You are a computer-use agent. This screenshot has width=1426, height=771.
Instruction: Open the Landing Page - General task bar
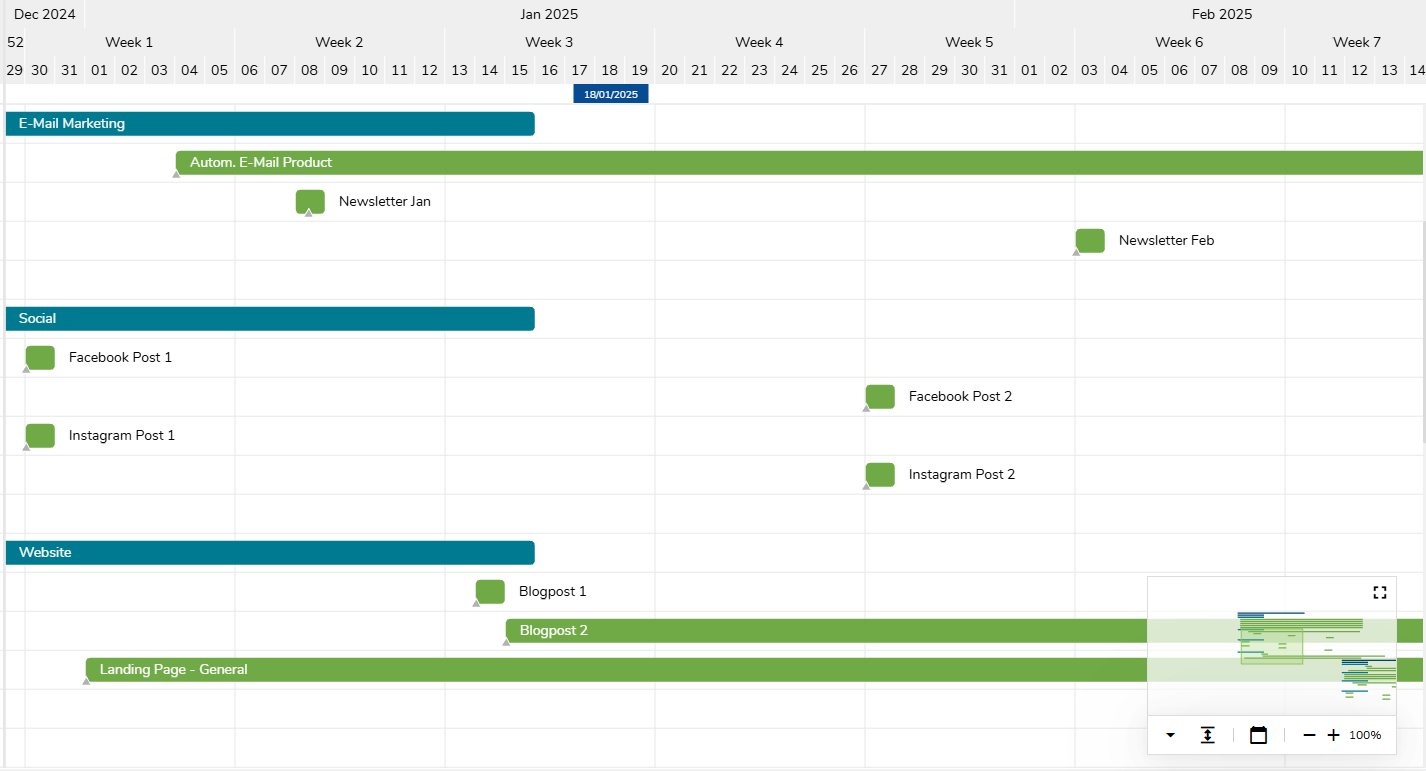616,670
